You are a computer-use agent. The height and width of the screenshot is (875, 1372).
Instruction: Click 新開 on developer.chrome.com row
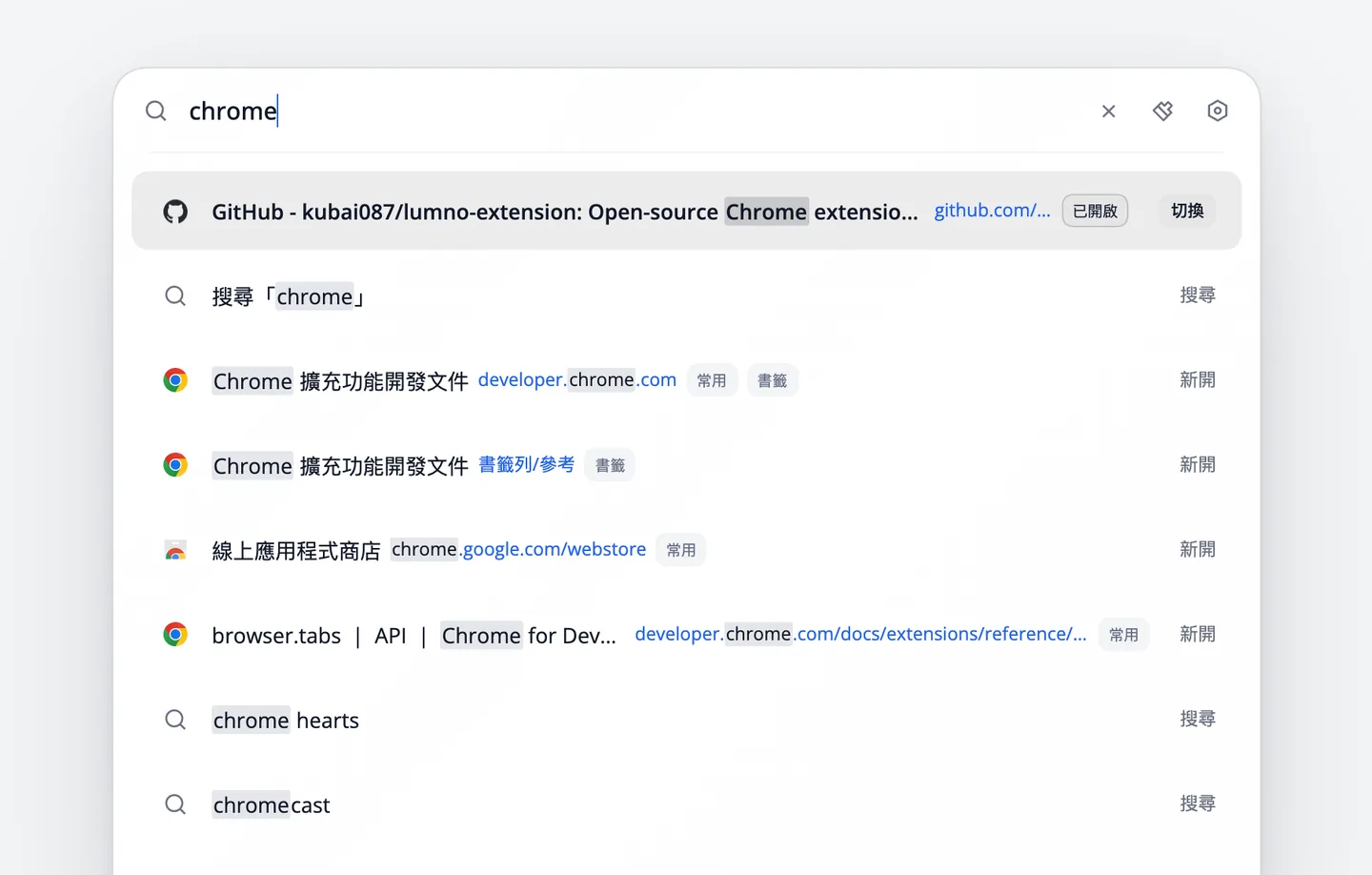(1198, 380)
